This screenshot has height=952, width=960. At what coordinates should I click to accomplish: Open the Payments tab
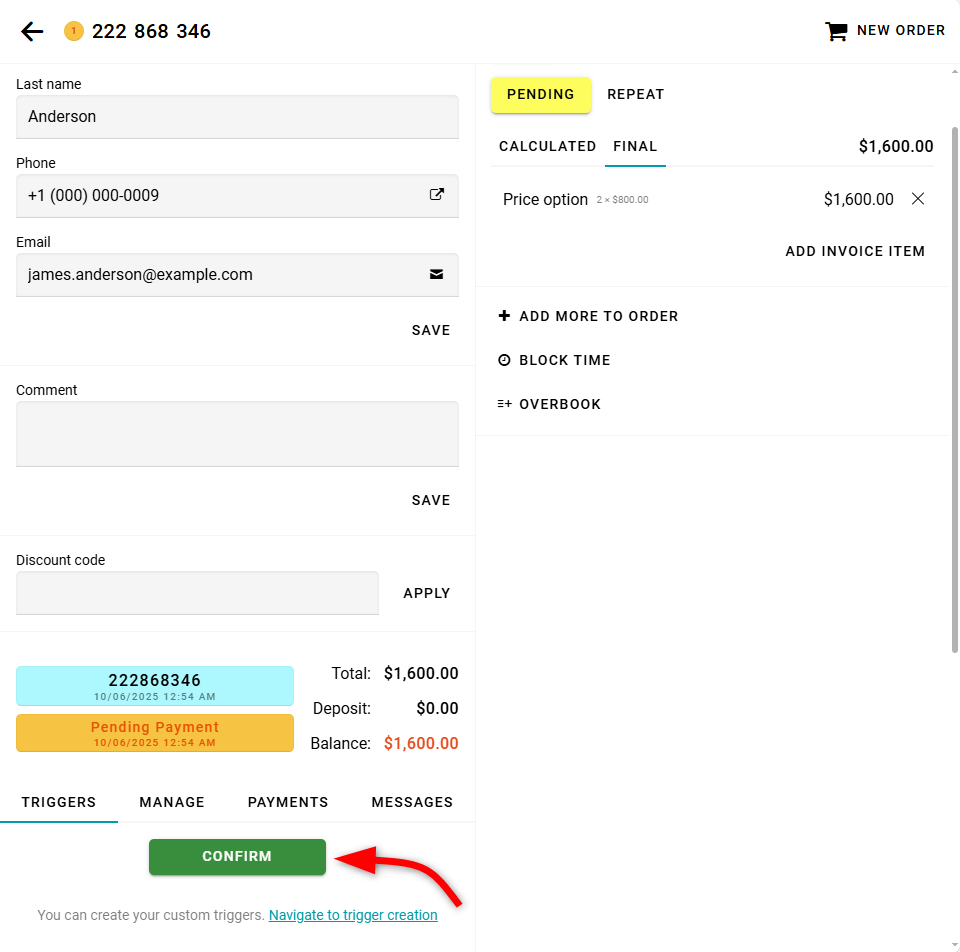pos(288,802)
